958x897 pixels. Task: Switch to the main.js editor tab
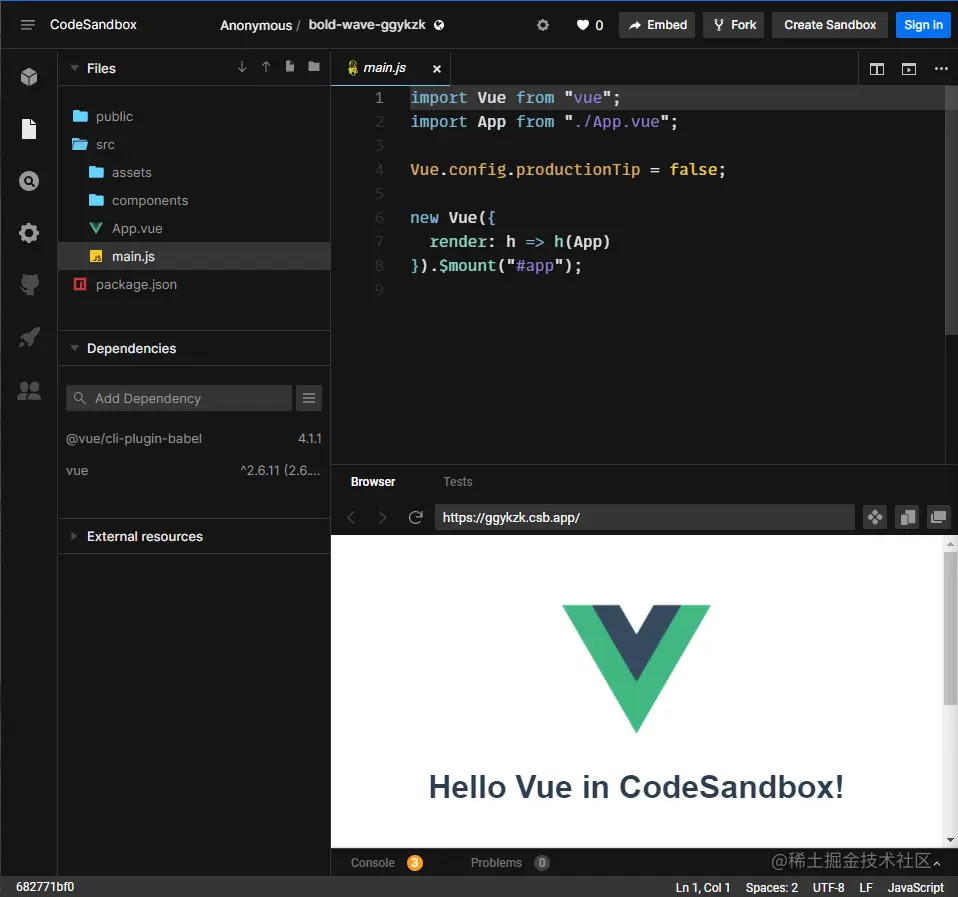point(384,68)
